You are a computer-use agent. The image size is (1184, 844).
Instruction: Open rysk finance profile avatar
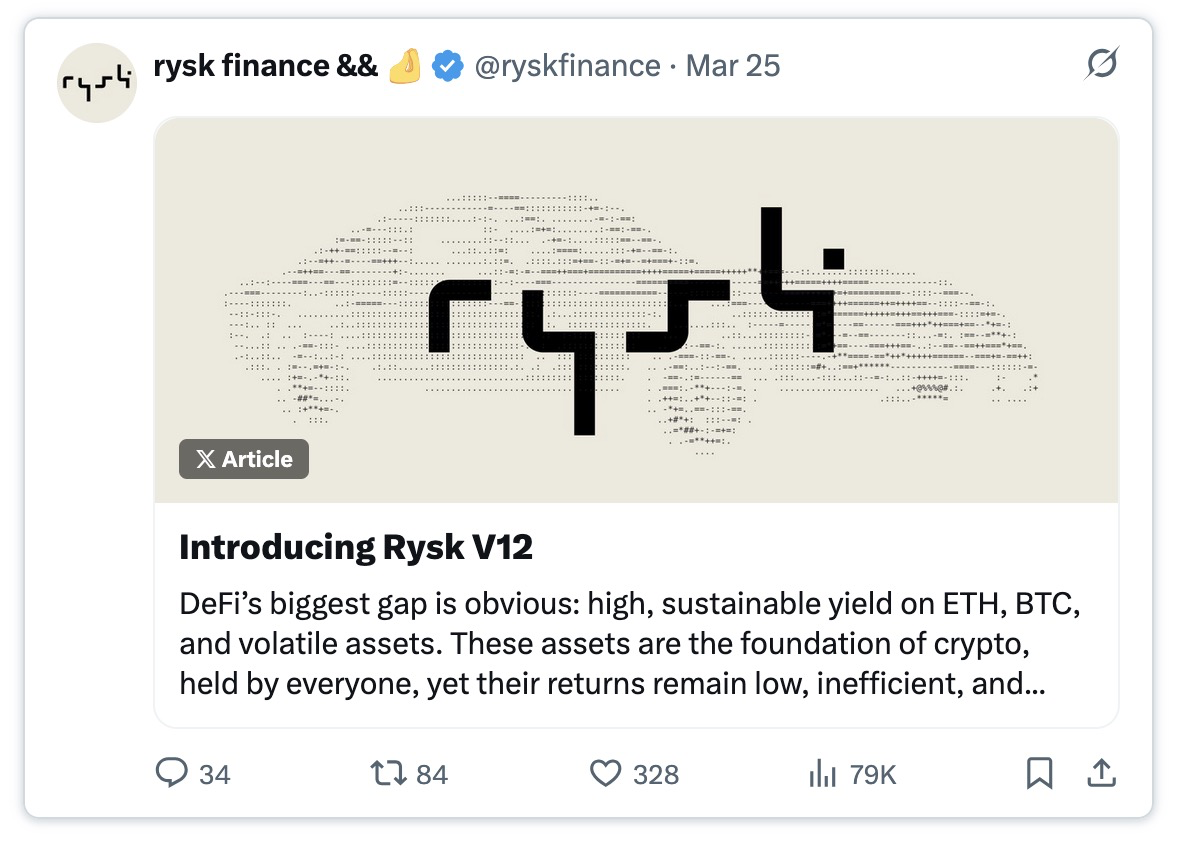click(97, 82)
